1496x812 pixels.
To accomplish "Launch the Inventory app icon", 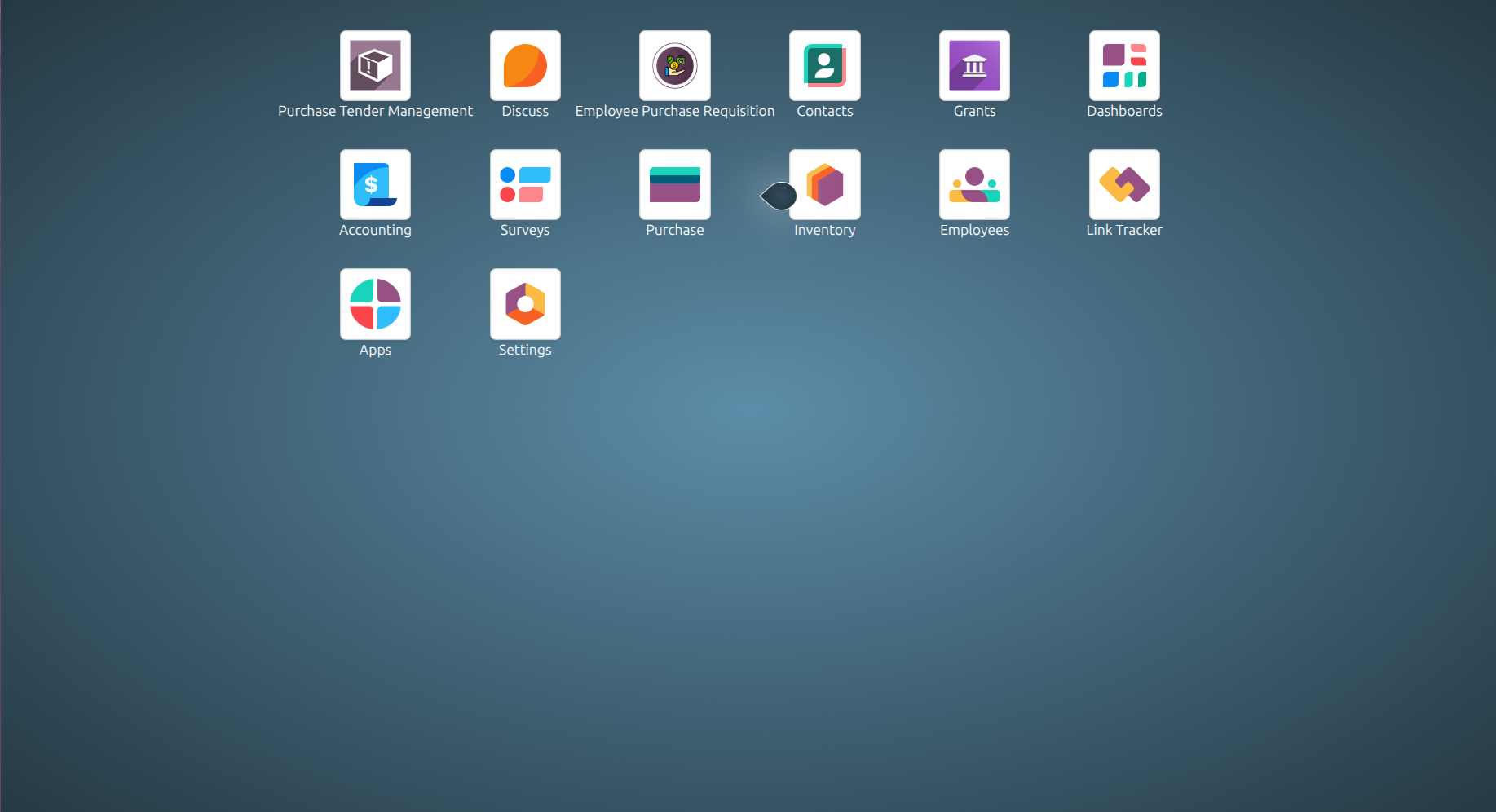I will (x=825, y=185).
